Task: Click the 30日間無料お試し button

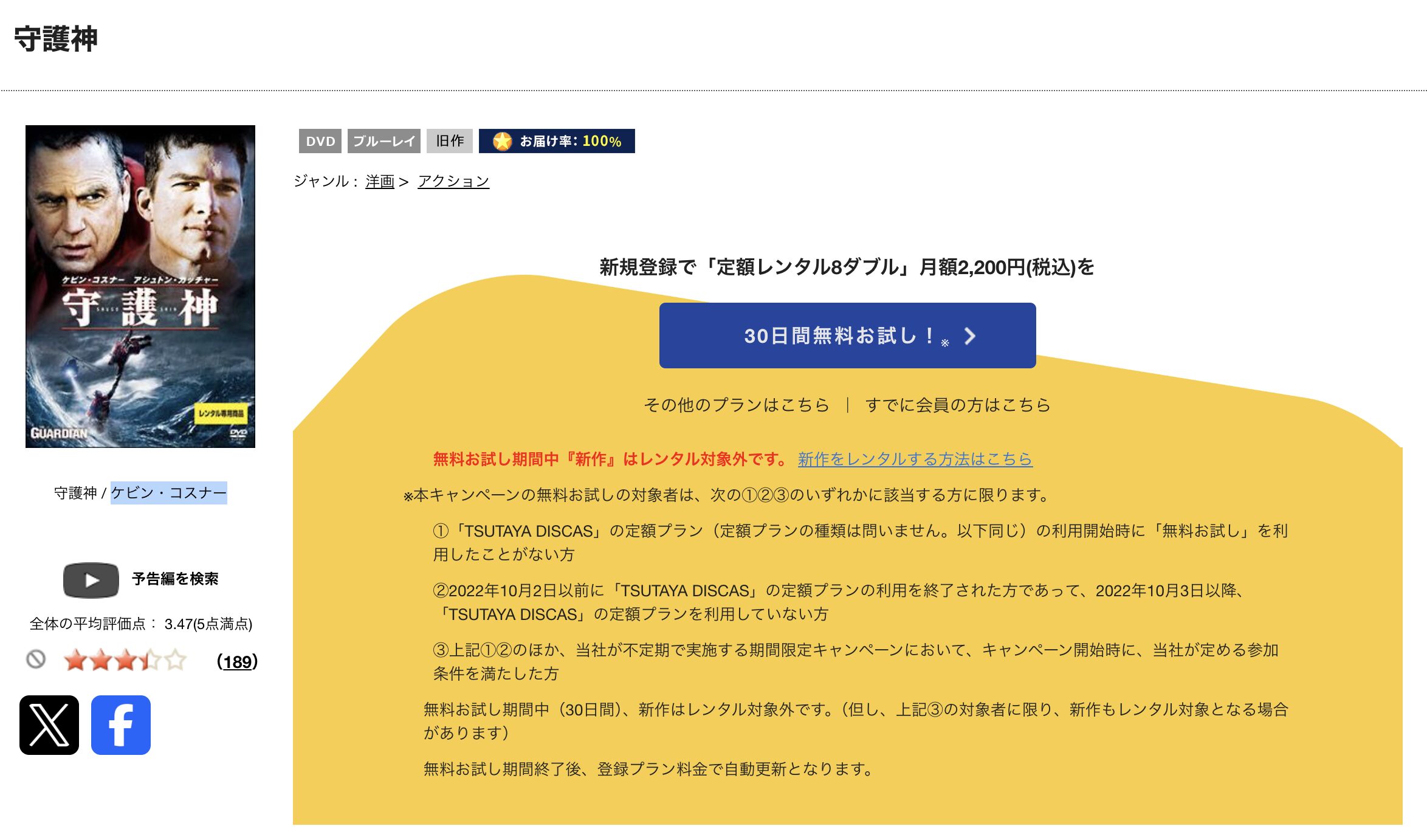Action: coord(847,336)
